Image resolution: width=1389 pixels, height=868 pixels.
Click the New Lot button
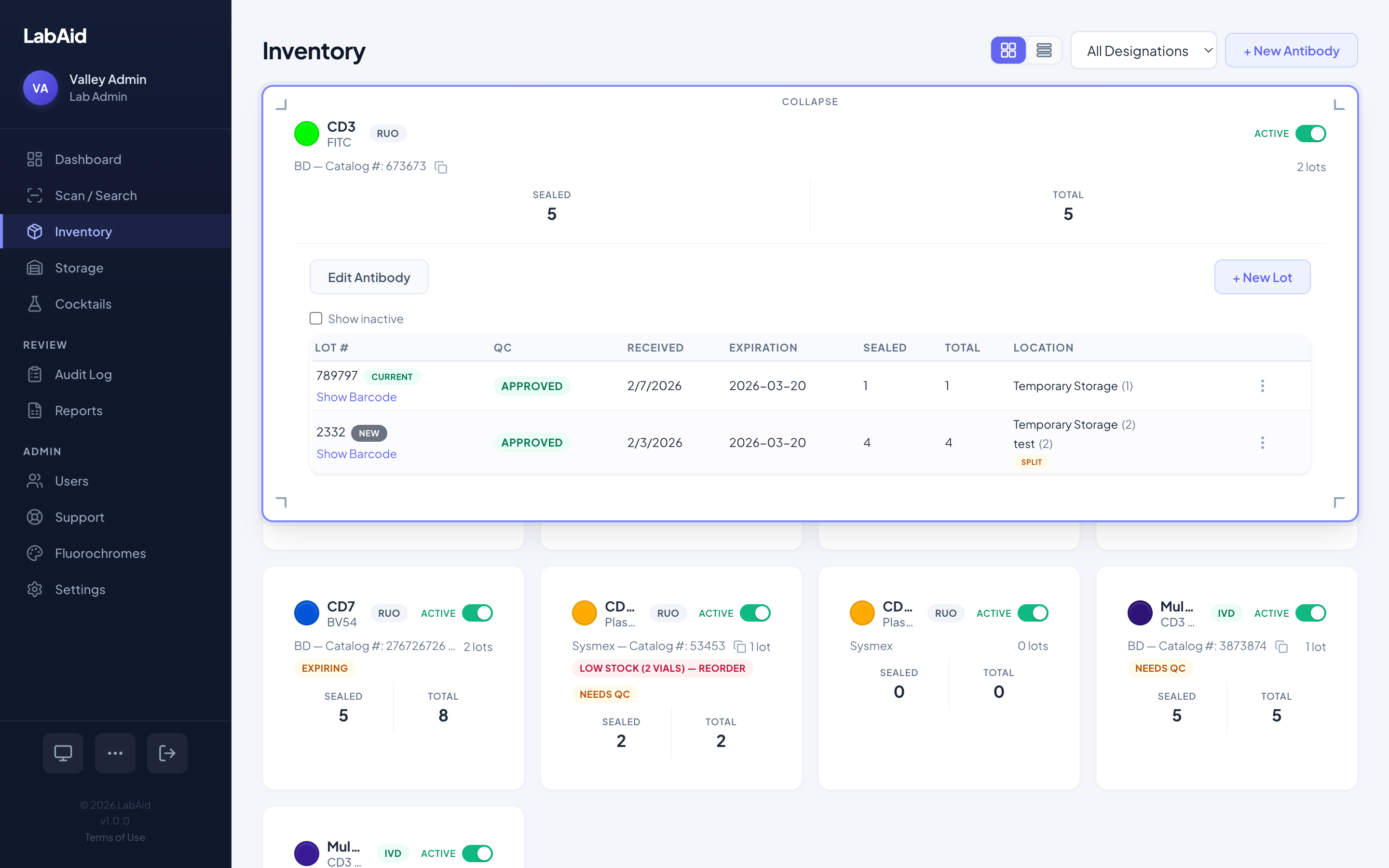[x=1262, y=277]
